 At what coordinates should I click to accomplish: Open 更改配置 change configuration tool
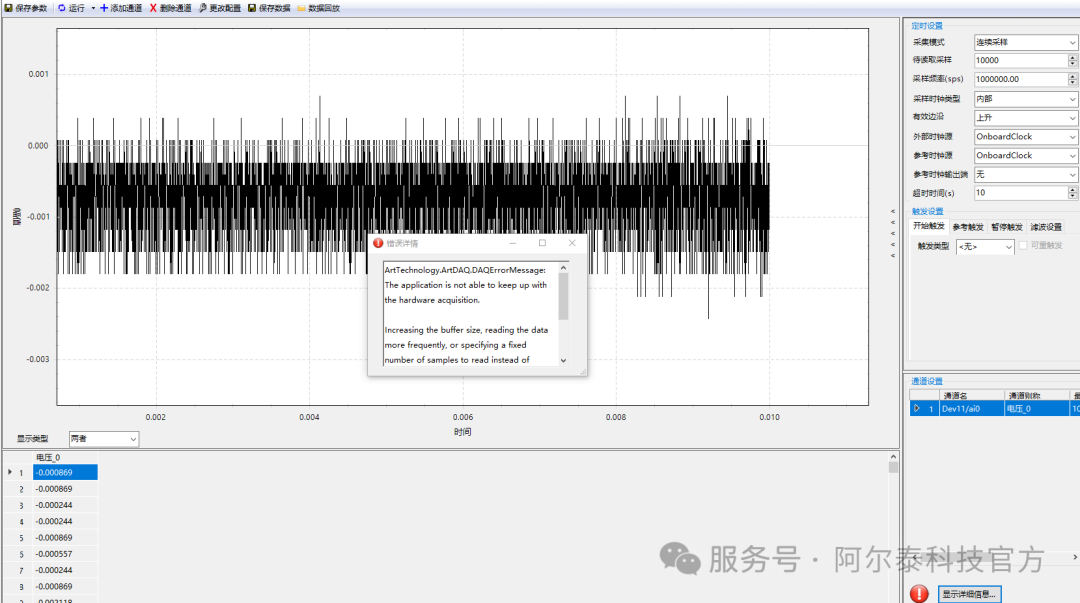point(203,8)
